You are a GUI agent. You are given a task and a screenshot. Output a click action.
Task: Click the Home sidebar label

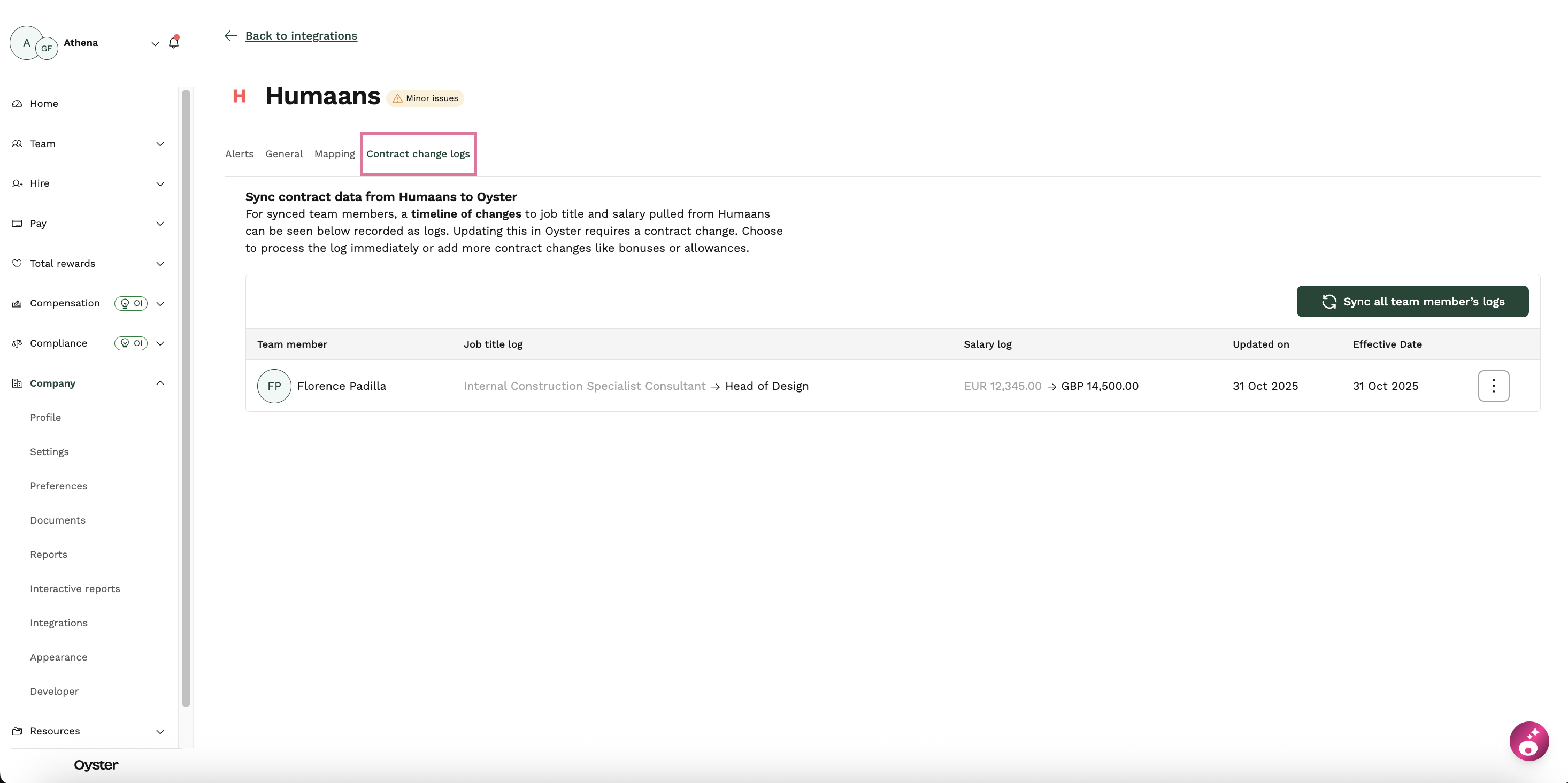pyautogui.click(x=44, y=104)
